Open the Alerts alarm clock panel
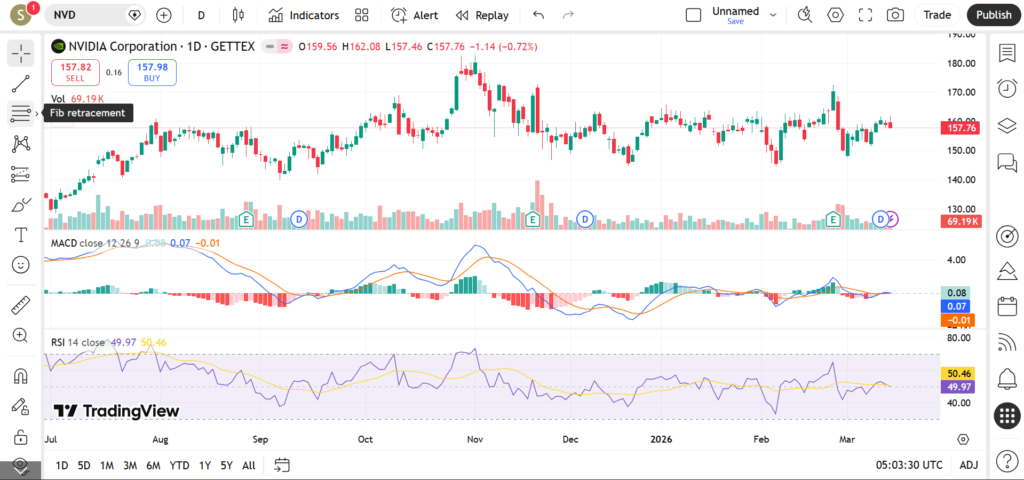1024x480 pixels. [x=1007, y=89]
